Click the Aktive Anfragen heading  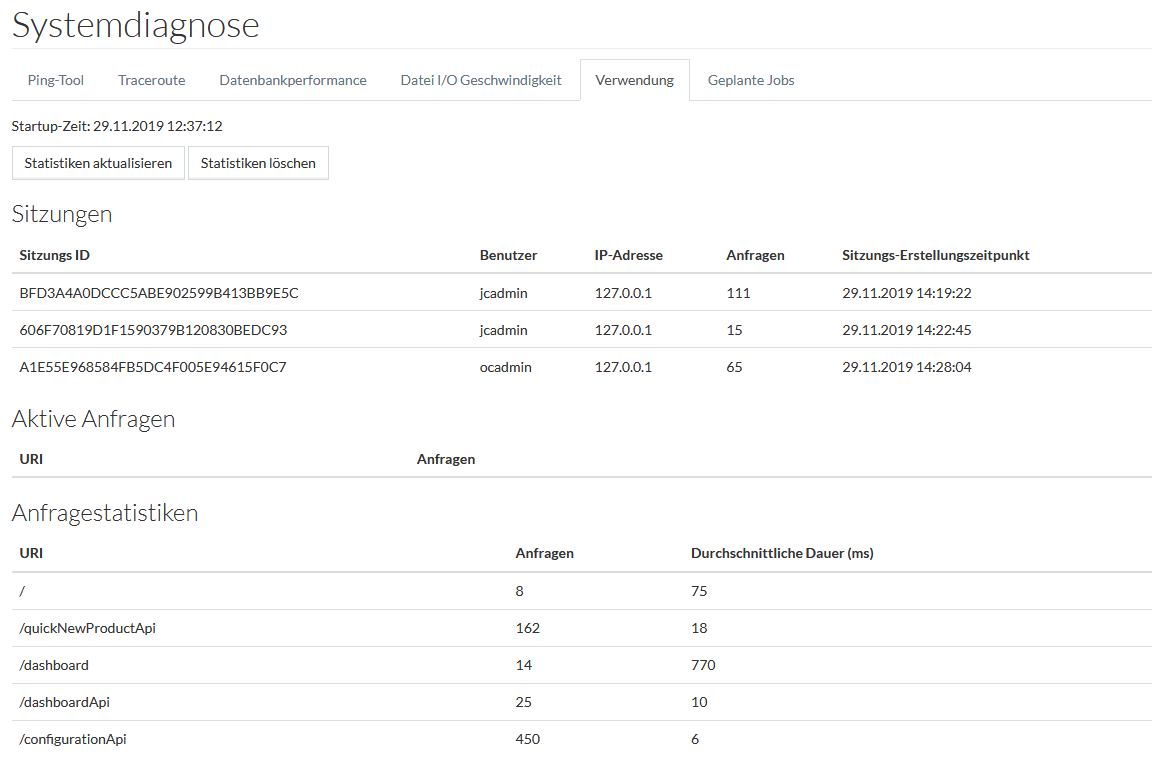[x=93, y=418]
